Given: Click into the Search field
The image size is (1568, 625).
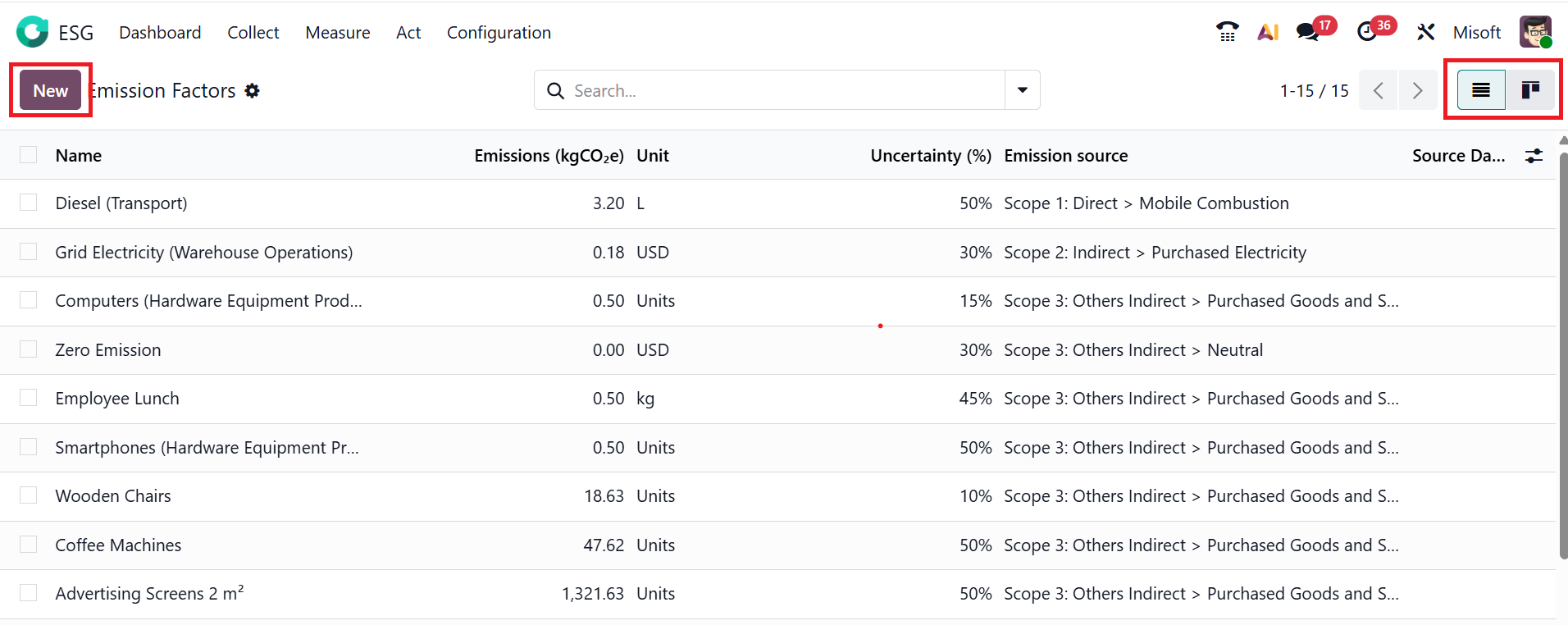Looking at the screenshot, I should (x=779, y=90).
